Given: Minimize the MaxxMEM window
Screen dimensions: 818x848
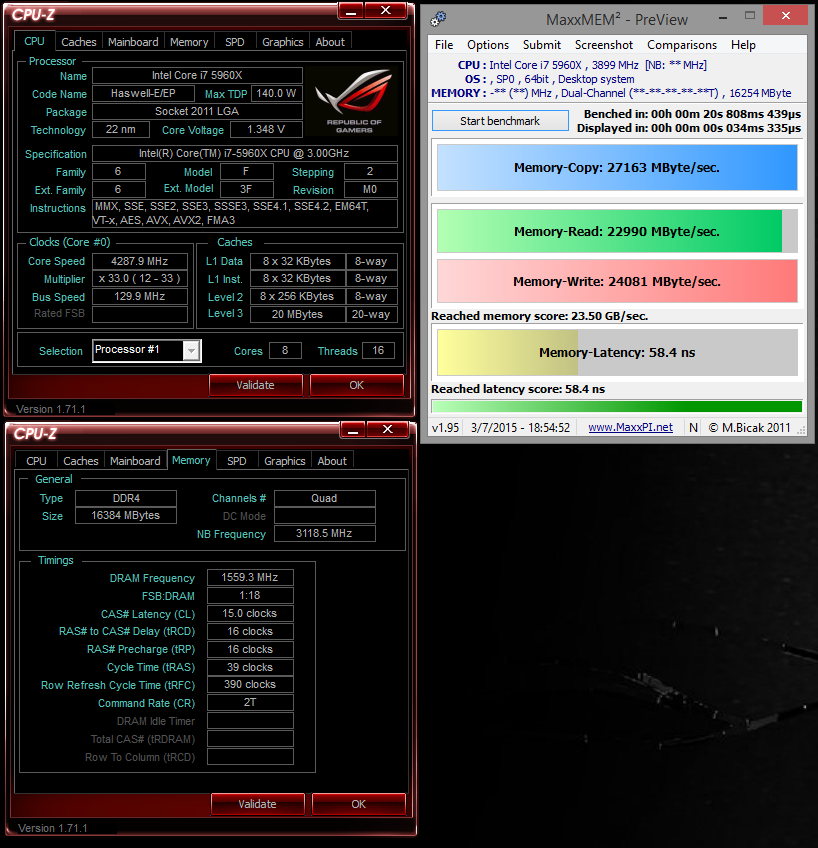Looking at the screenshot, I should [x=723, y=17].
